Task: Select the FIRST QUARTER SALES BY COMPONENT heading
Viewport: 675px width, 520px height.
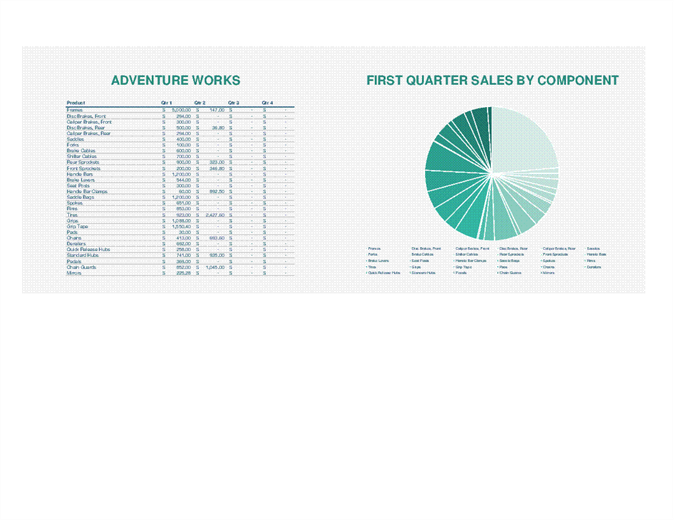Action: (492, 80)
